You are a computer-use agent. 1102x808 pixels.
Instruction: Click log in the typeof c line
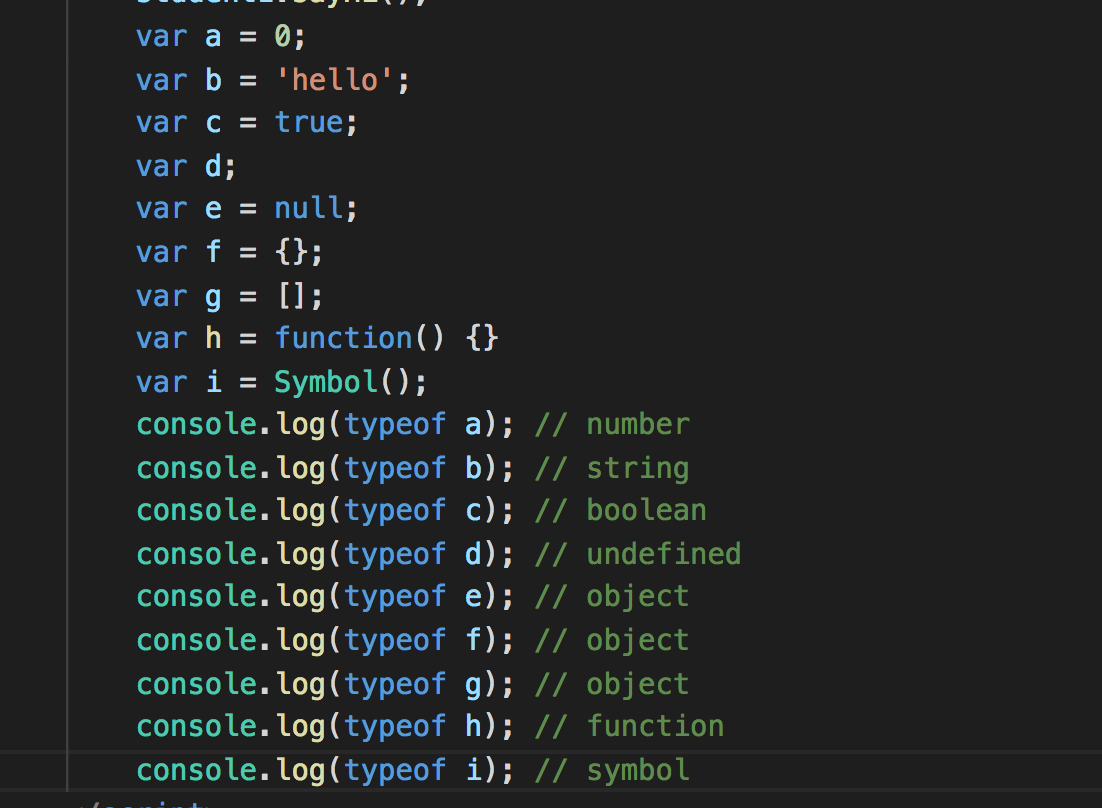click(301, 511)
